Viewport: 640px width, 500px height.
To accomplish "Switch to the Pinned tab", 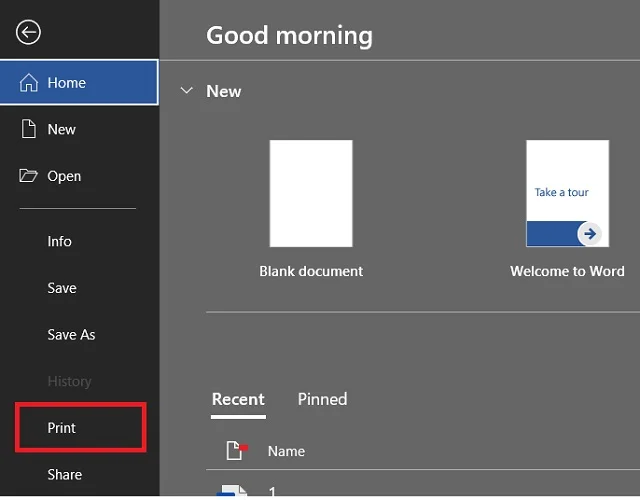I will pyautogui.click(x=322, y=399).
